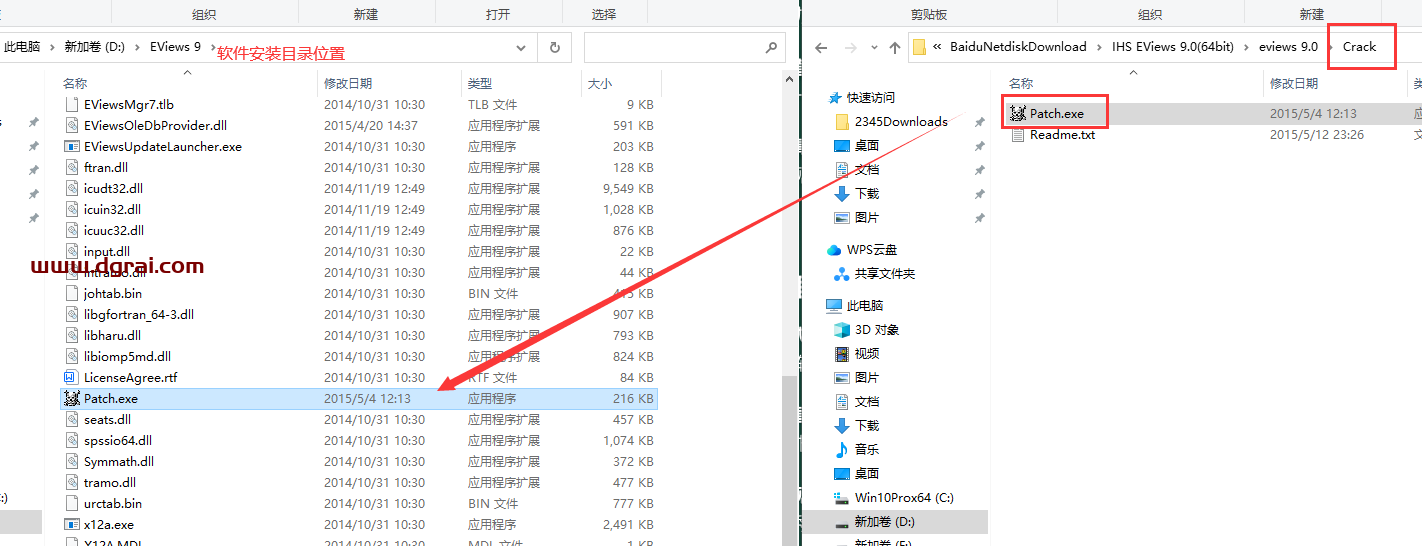
Task: Click the left window search input box
Action: [x=670, y=47]
